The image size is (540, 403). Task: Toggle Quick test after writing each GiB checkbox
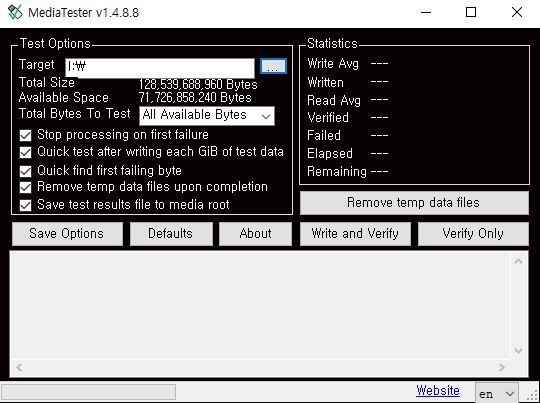[x=25, y=152]
